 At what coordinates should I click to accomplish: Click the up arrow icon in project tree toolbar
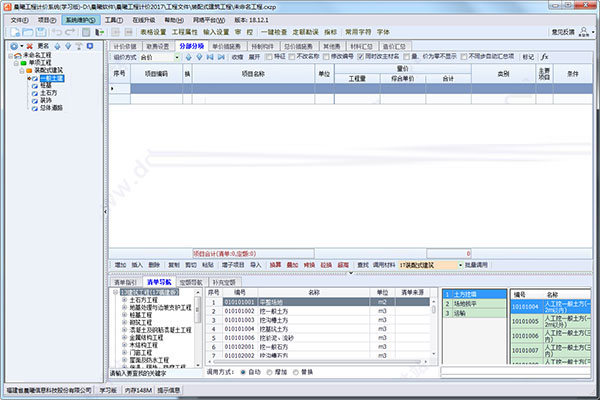(x=57, y=46)
